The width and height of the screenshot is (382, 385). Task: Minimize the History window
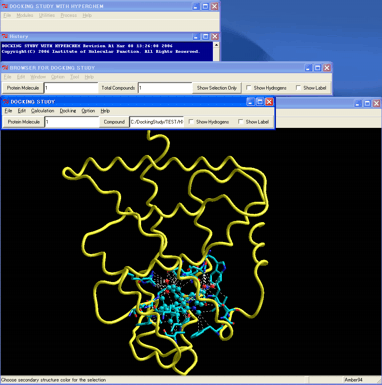pyautogui.click(x=196, y=36)
